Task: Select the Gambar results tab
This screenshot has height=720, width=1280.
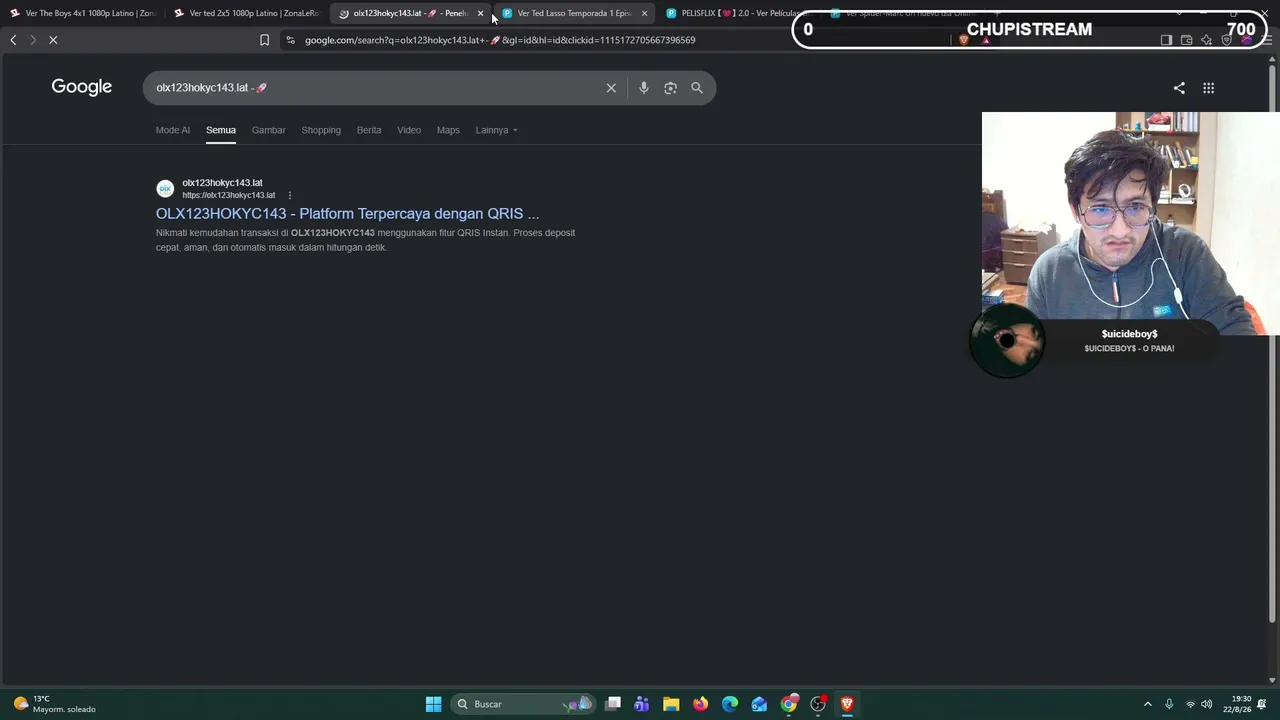Action: [x=268, y=130]
